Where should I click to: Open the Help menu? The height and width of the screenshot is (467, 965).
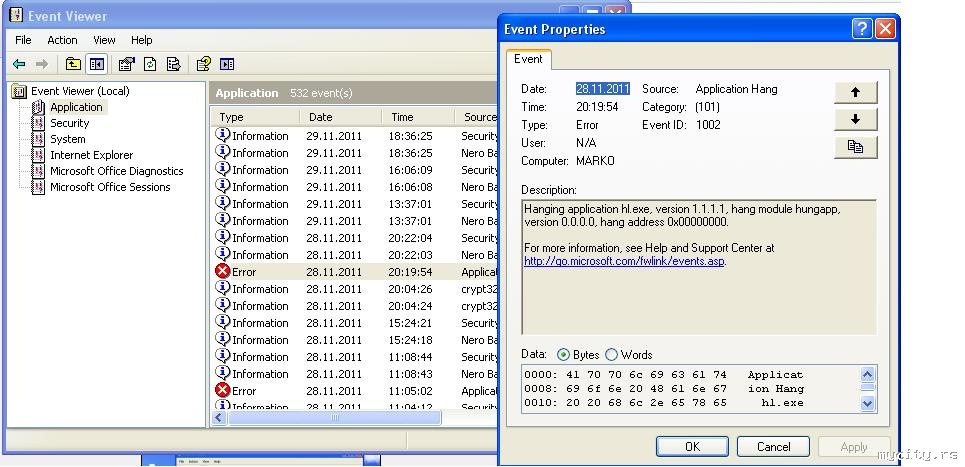tap(142, 40)
